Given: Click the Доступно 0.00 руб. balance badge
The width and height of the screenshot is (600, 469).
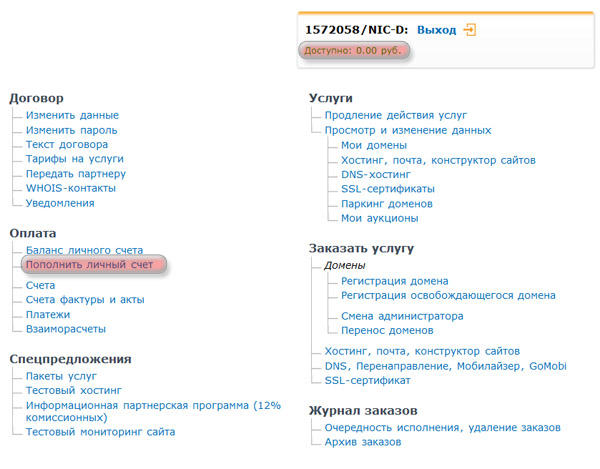Looking at the screenshot, I should (354, 50).
